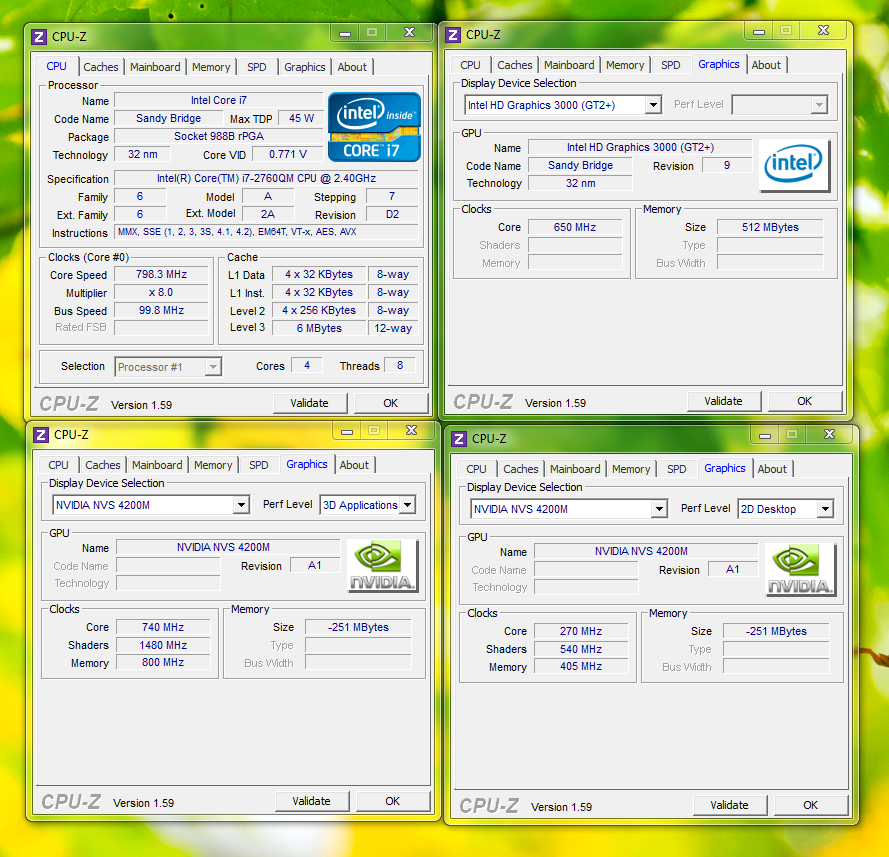The height and width of the screenshot is (857, 889).
Task: Click the CPU-Z title icon in the 3D Applications window
Action: (40, 435)
